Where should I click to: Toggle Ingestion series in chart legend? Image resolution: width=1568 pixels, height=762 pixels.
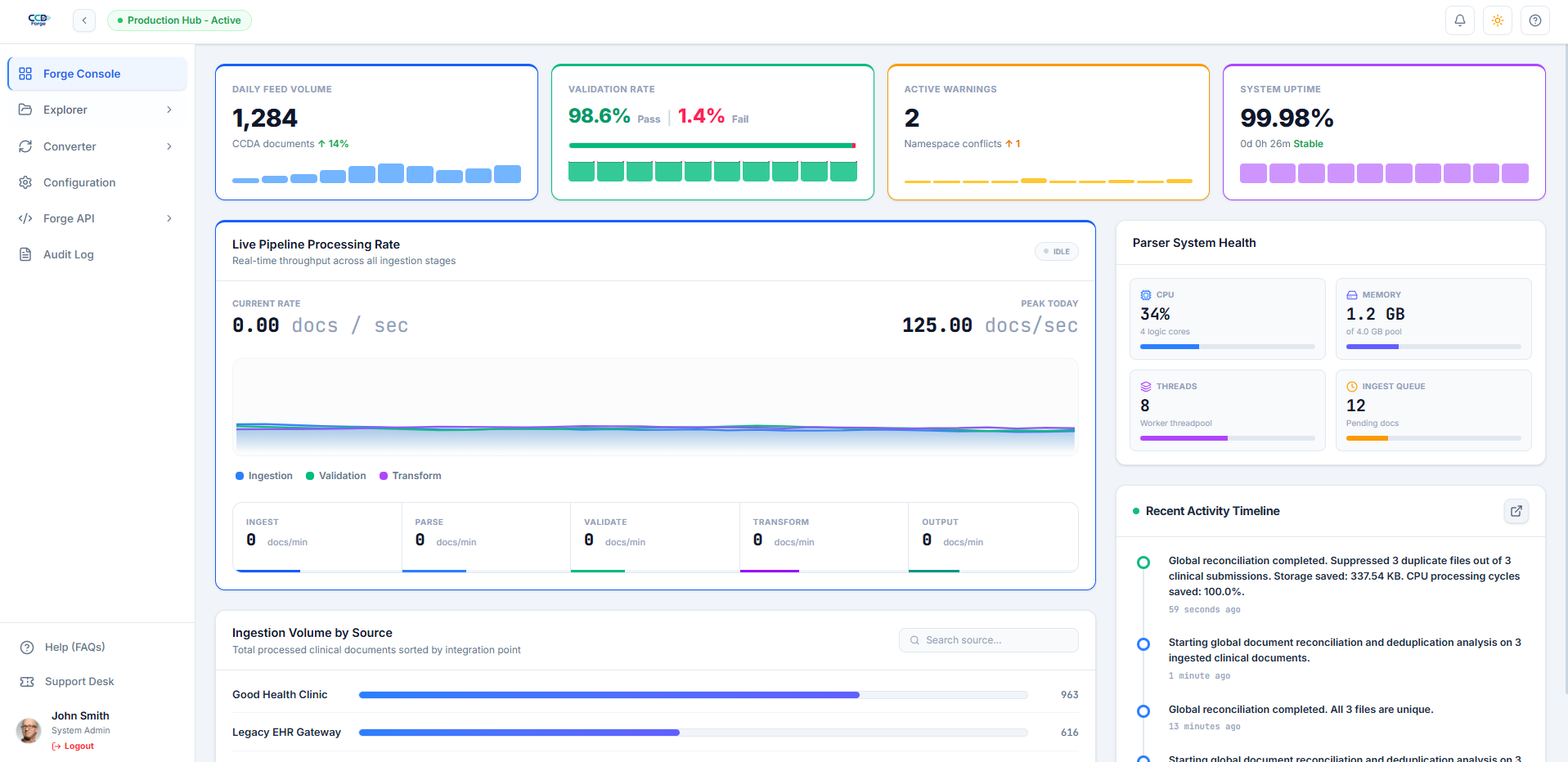264,476
